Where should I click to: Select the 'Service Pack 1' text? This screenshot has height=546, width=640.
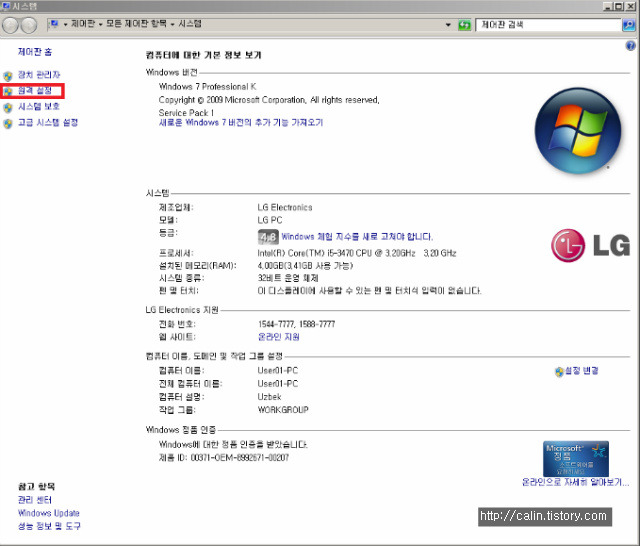click(x=186, y=113)
